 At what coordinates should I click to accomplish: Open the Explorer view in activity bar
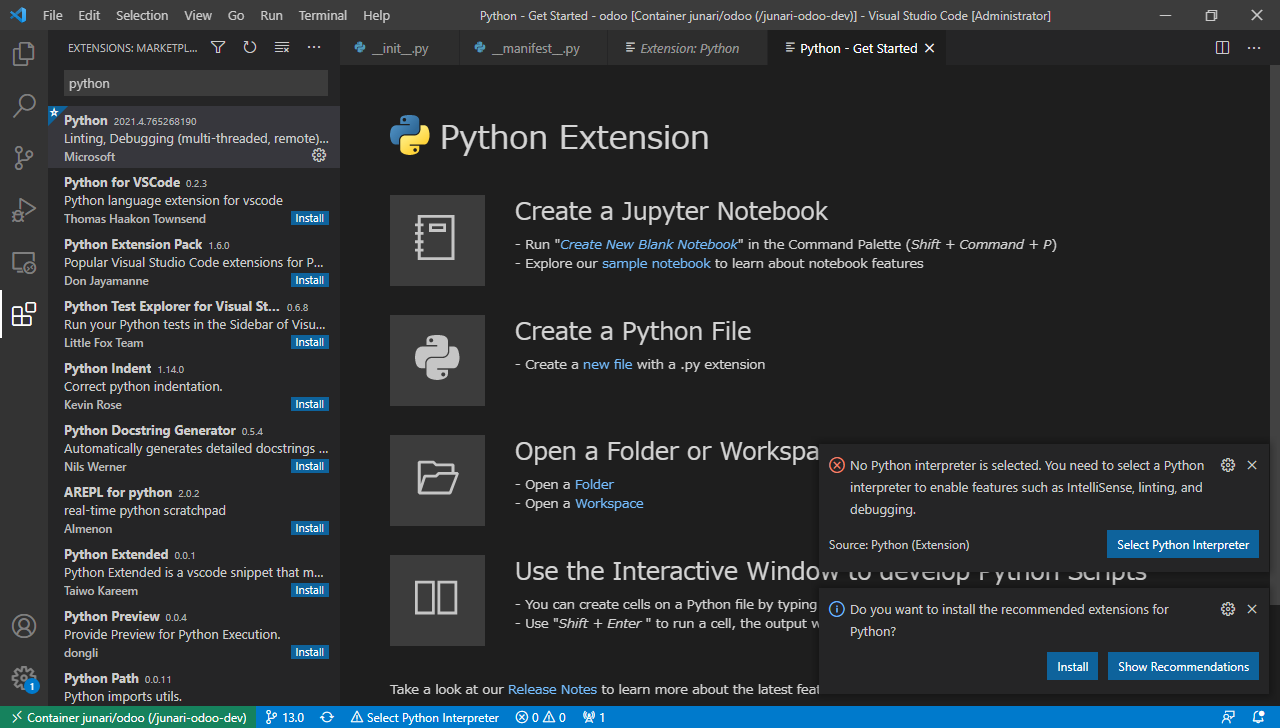(x=24, y=54)
